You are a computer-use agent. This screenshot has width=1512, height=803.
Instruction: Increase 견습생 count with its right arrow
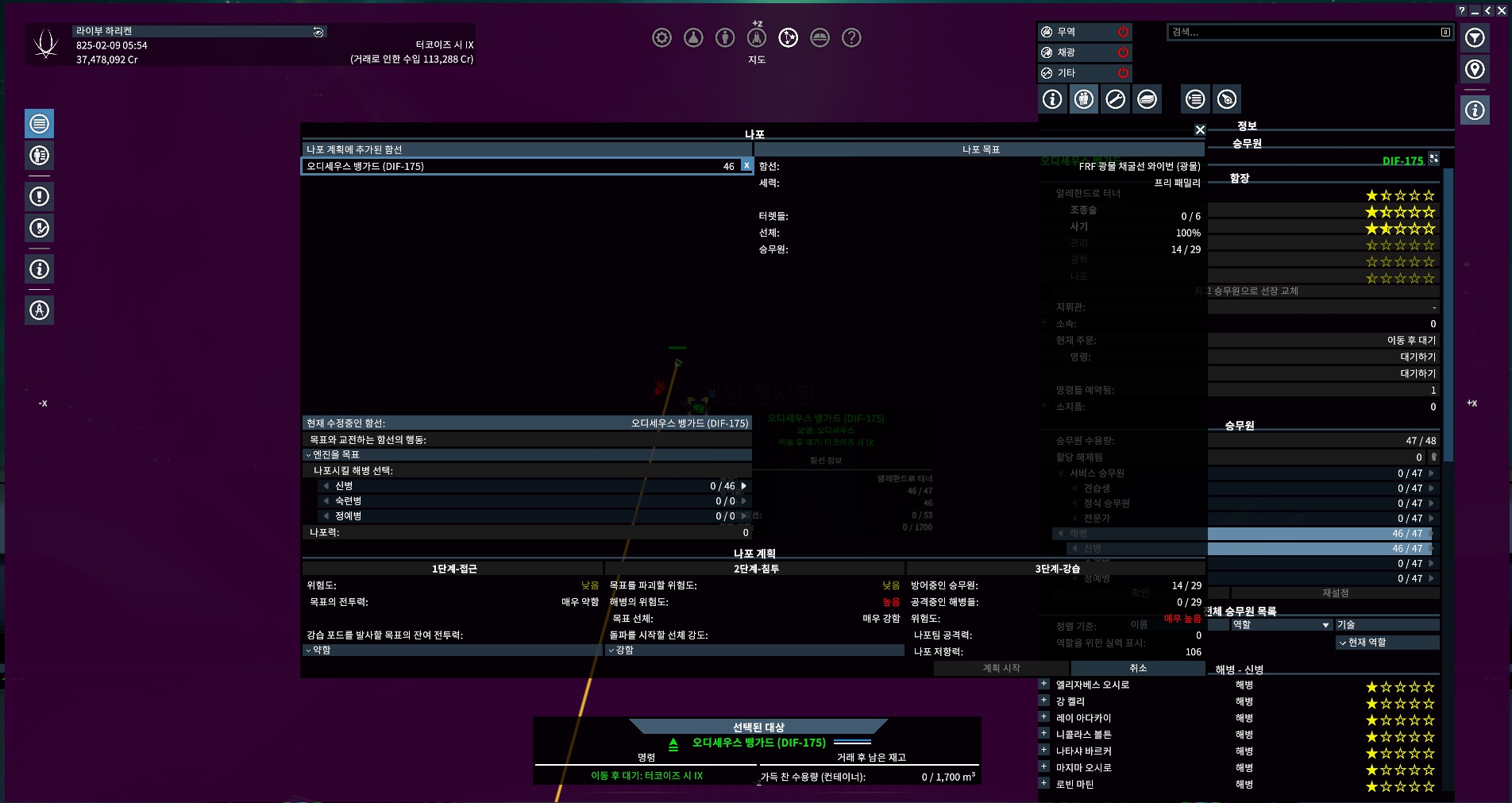pos(1432,488)
